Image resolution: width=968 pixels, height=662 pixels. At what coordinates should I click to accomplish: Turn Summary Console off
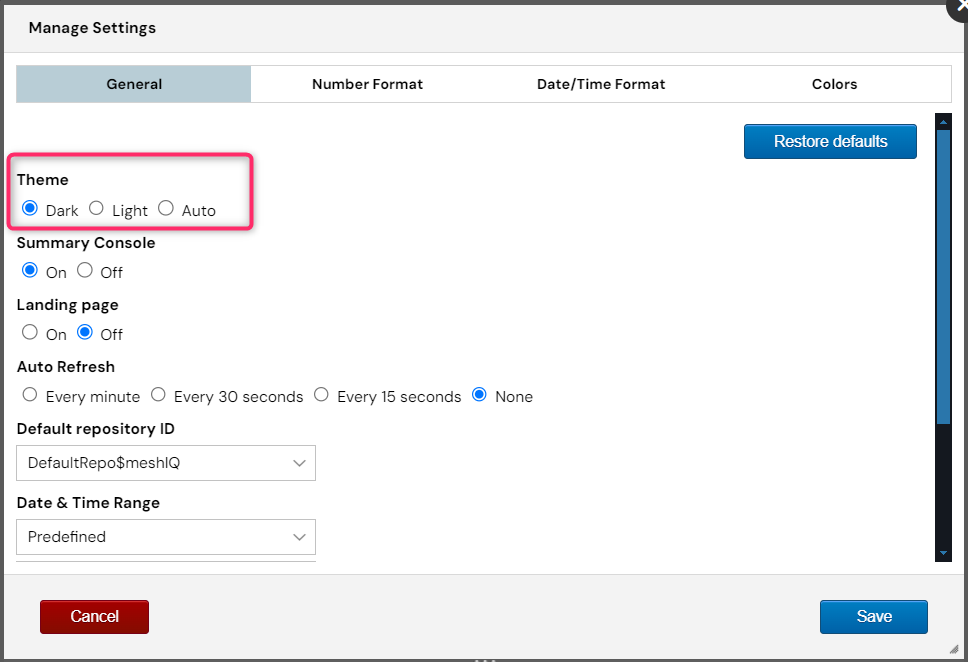tap(85, 271)
